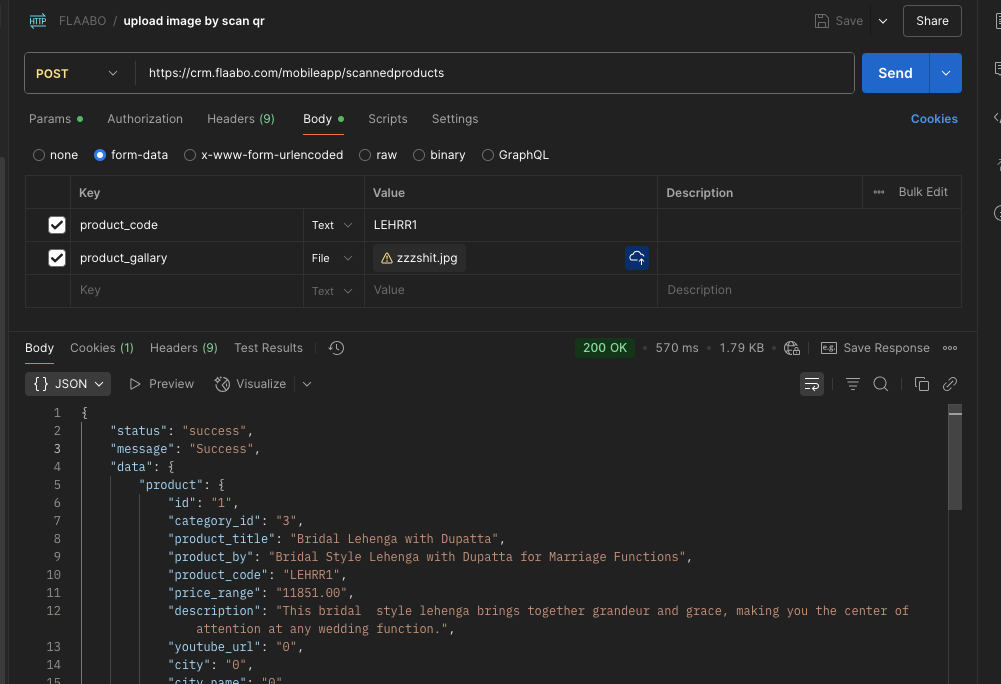
Task: Copy the response body to clipboard
Action: (922, 384)
